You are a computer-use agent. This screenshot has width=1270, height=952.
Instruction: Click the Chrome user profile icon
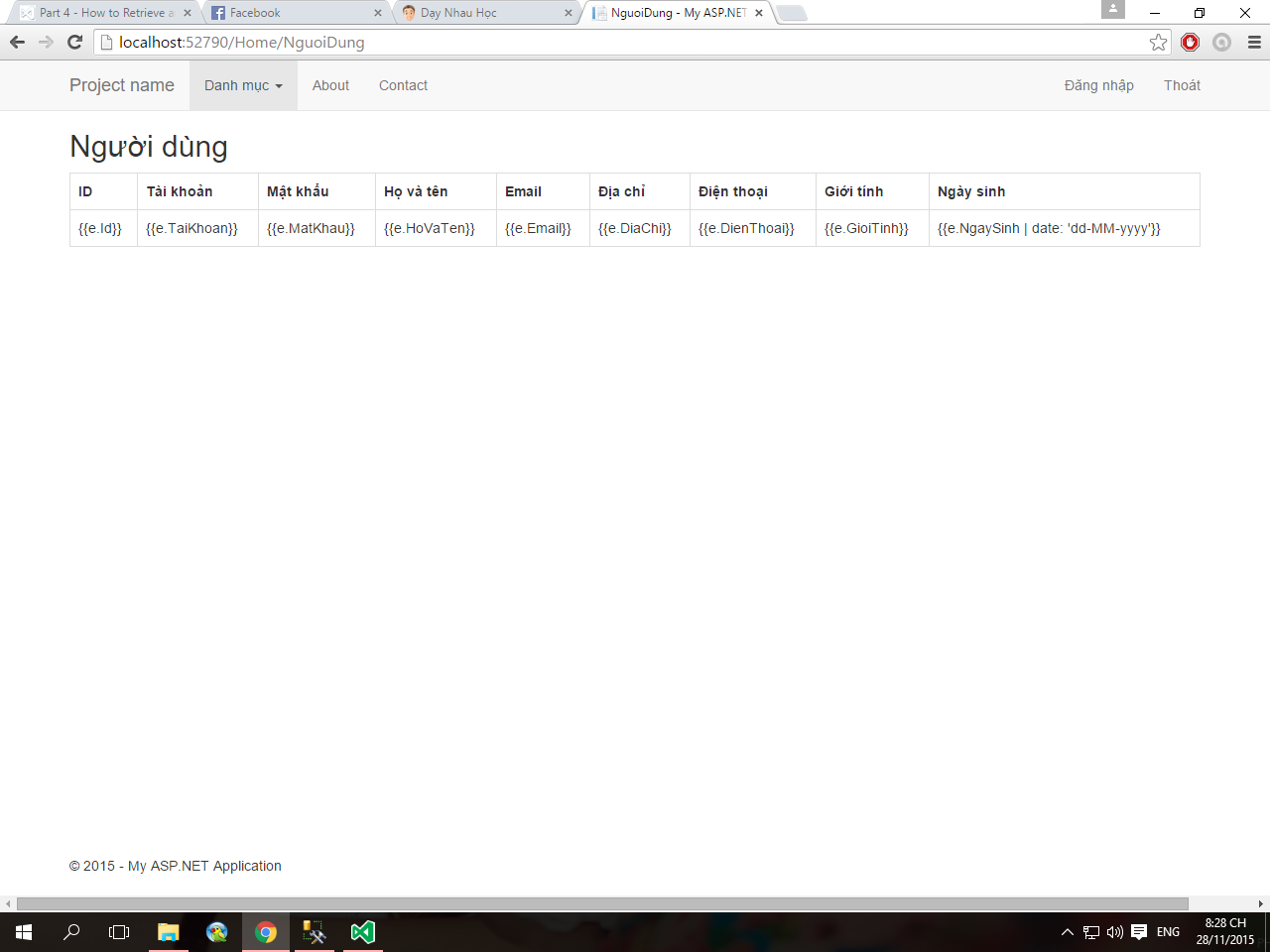click(1113, 10)
